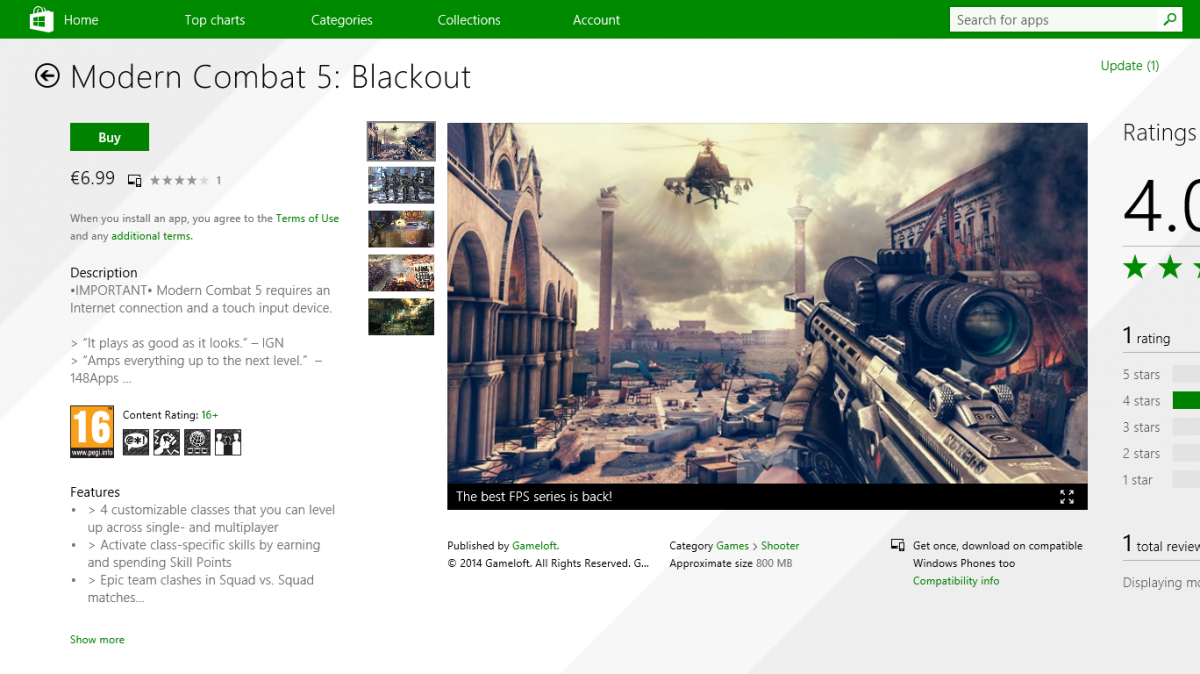This screenshot has height=674, width=1200.
Task: Open the Update (1) link
Action: pos(1130,66)
